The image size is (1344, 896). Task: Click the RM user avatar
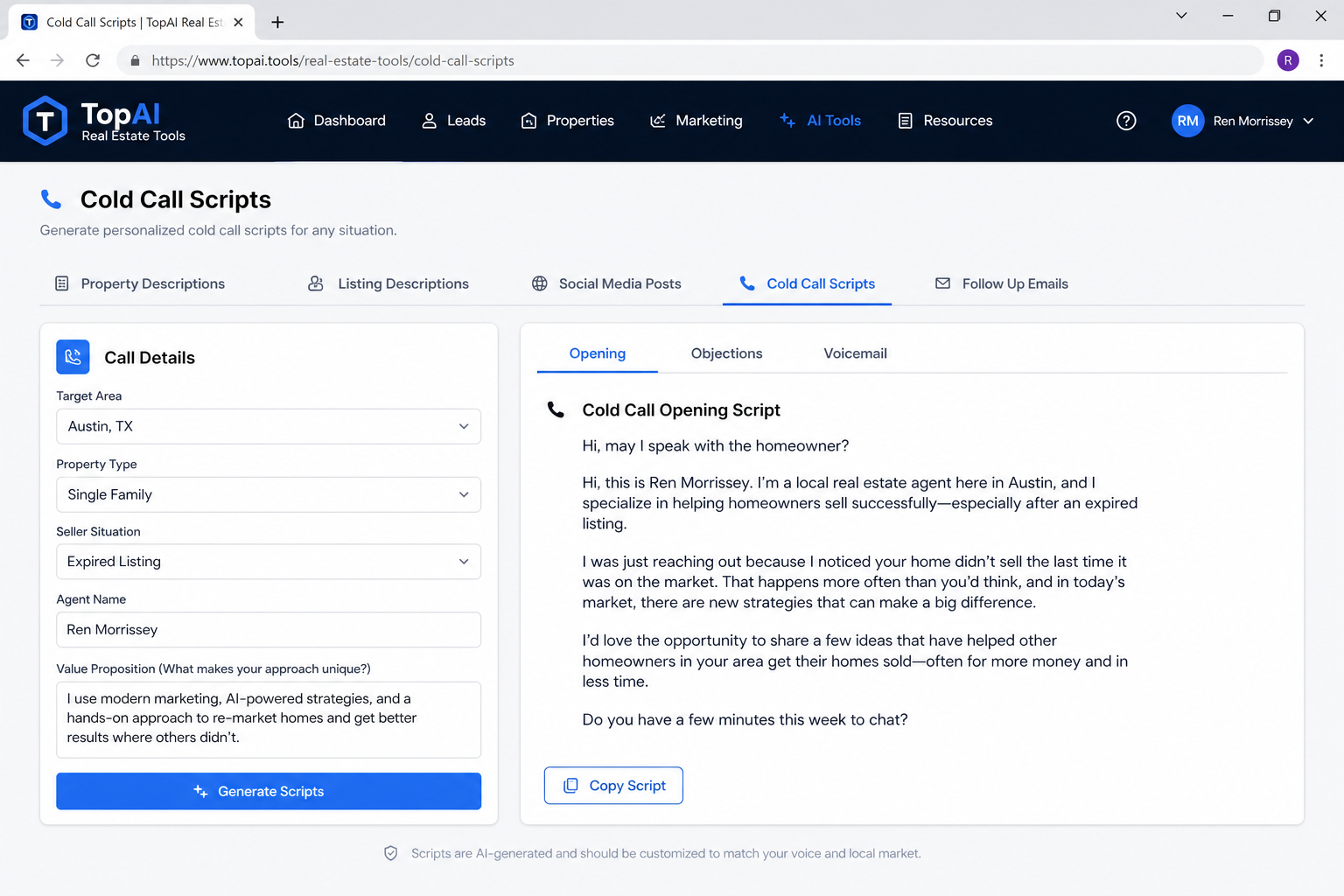(x=1187, y=121)
